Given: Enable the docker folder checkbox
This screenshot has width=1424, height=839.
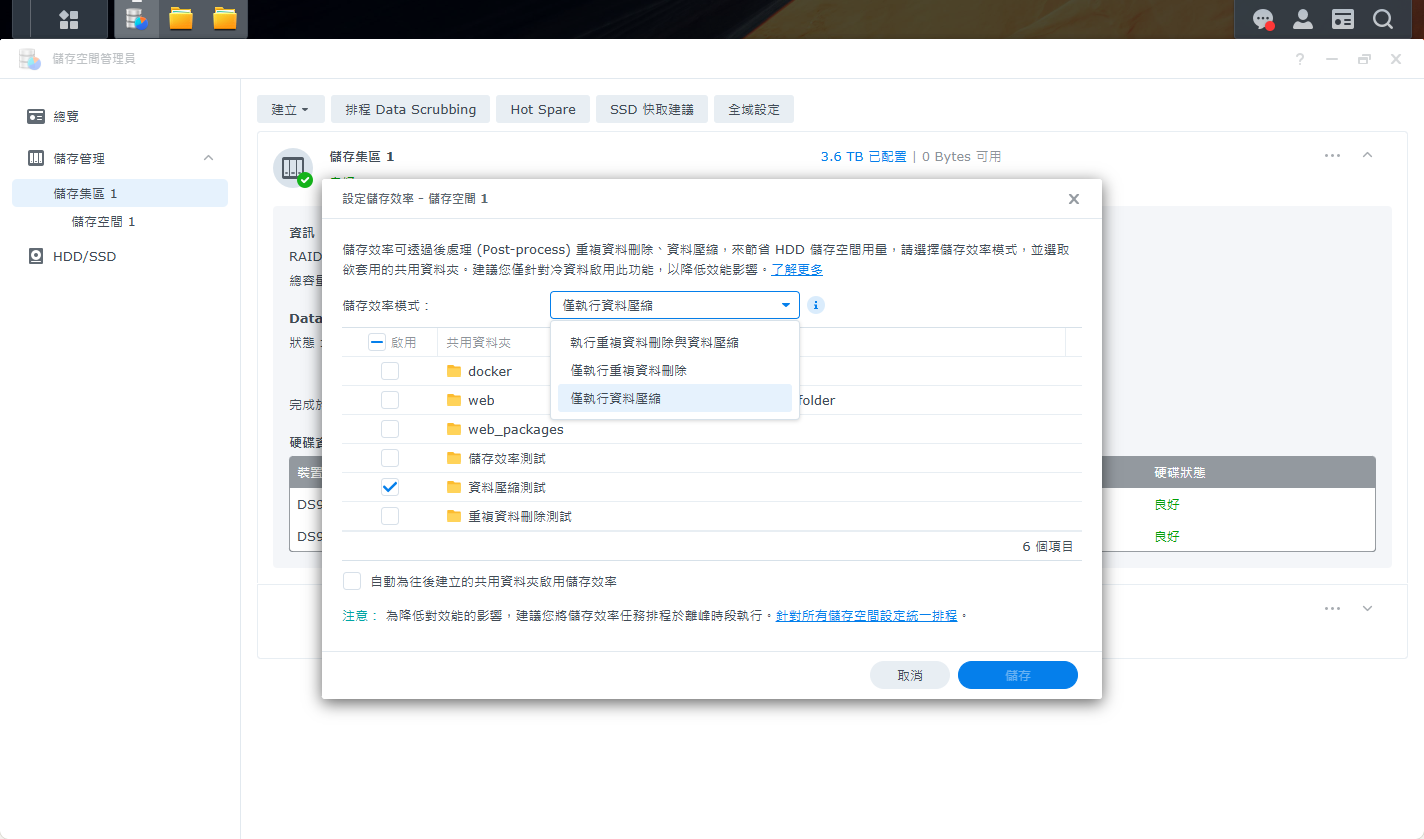Looking at the screenshot, I should pos(390,371).
